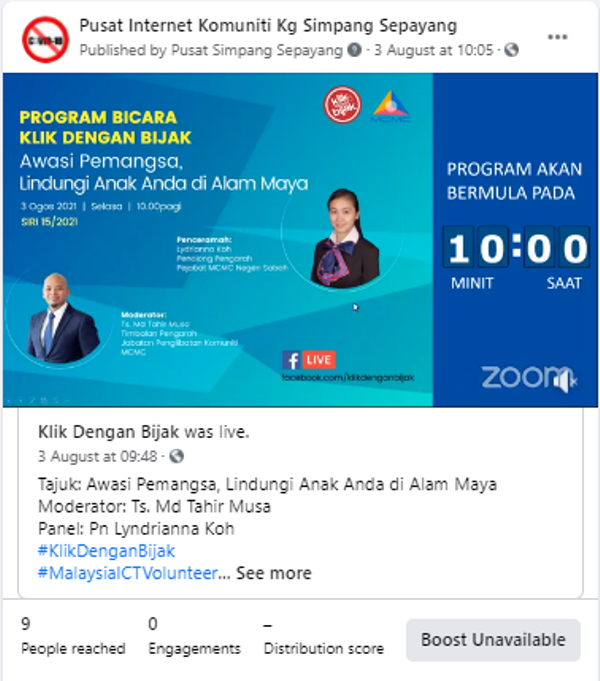Screen dimensions: 600x681
Task: Click the globe icon beside 09:48 timestamp
Action: (x=176, y=456)
